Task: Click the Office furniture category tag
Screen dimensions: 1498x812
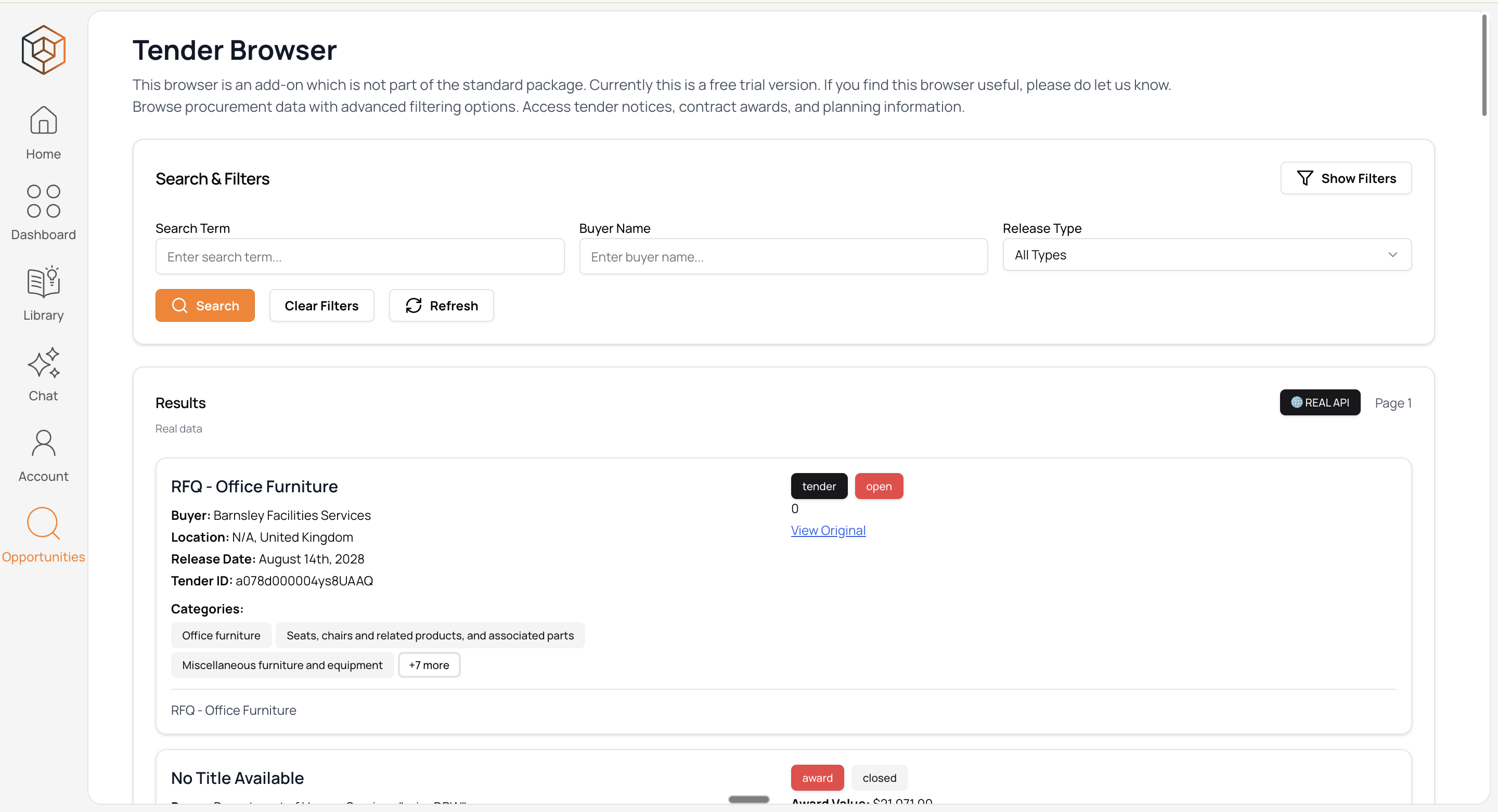Action: [221, 635]
